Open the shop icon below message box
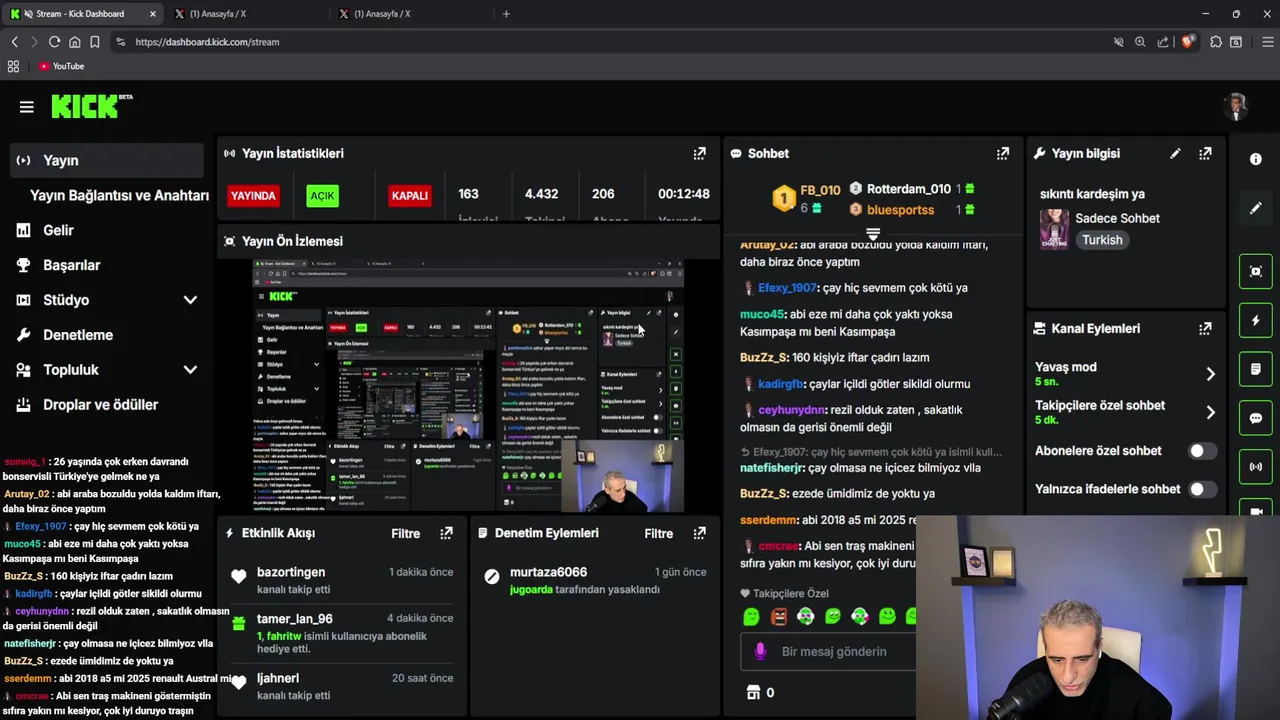The width and height of the screenshot is (1280, 720). (754, 692)
